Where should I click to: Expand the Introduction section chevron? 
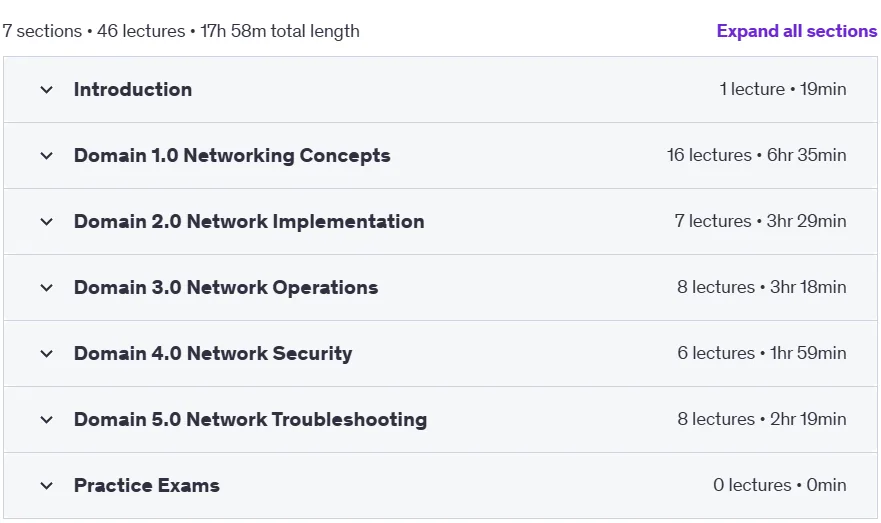(47, 90)
